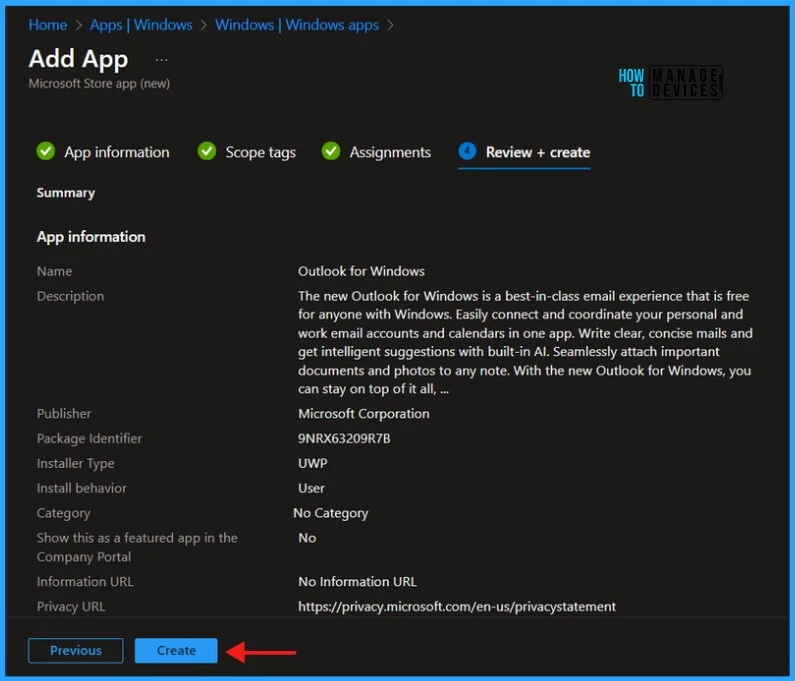Switch to the Scope tags tab

tap(261, 152)
